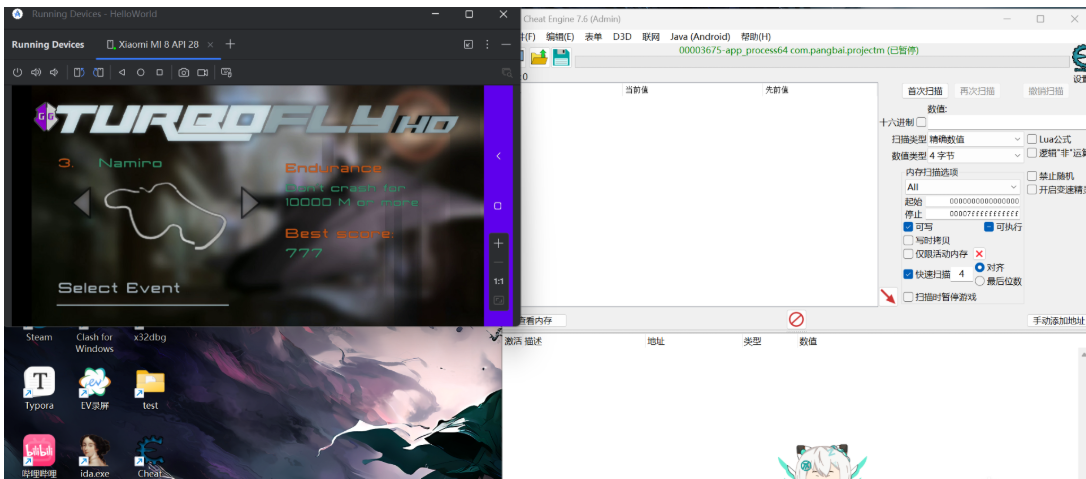Open the Typora desktop shortcut
1086x479 pixels.
click(39, 388)
